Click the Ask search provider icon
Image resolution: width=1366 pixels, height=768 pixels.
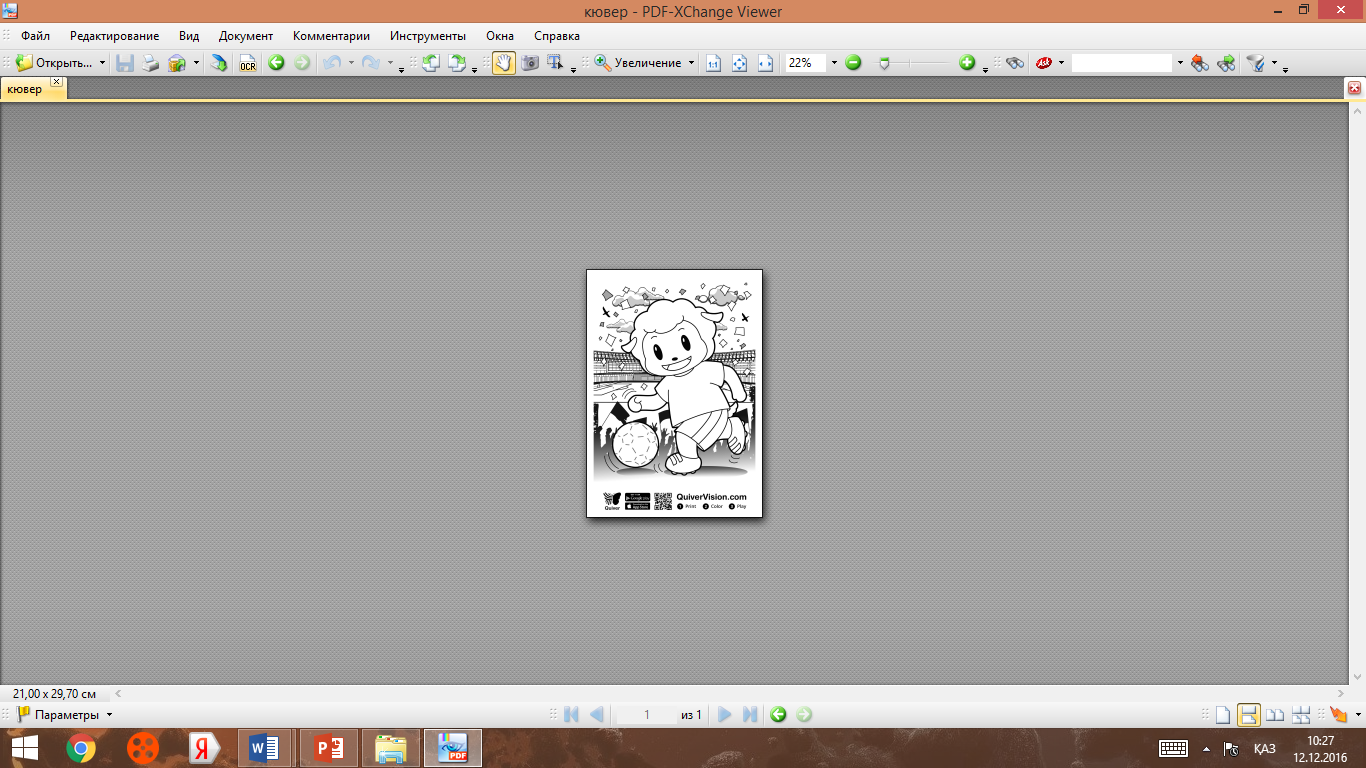[1044, 63]
